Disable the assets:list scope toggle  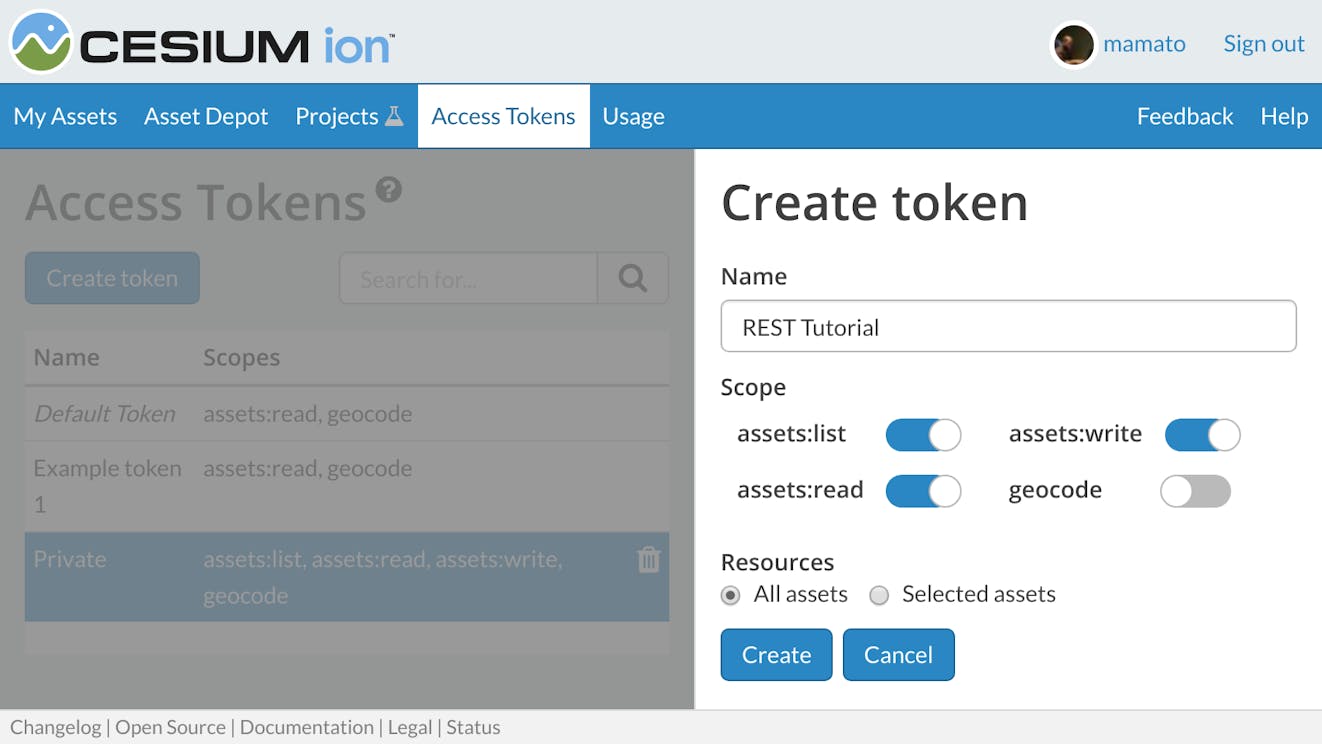(x=923, y=434)
